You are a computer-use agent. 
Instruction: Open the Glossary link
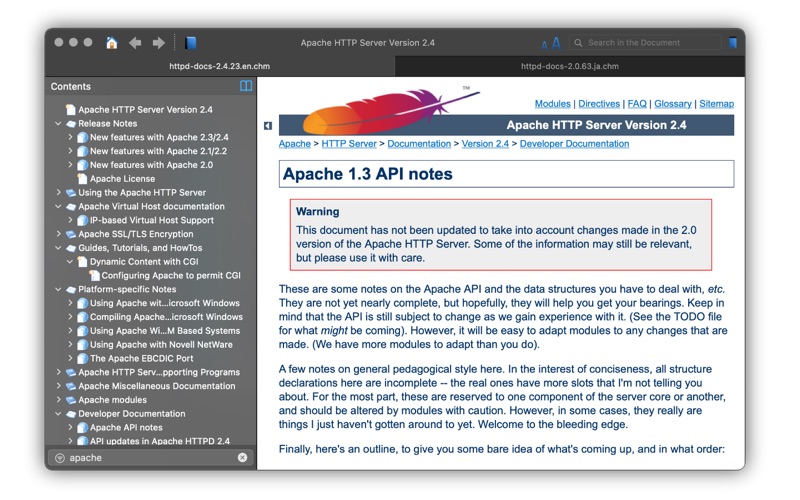pos(673,104)
